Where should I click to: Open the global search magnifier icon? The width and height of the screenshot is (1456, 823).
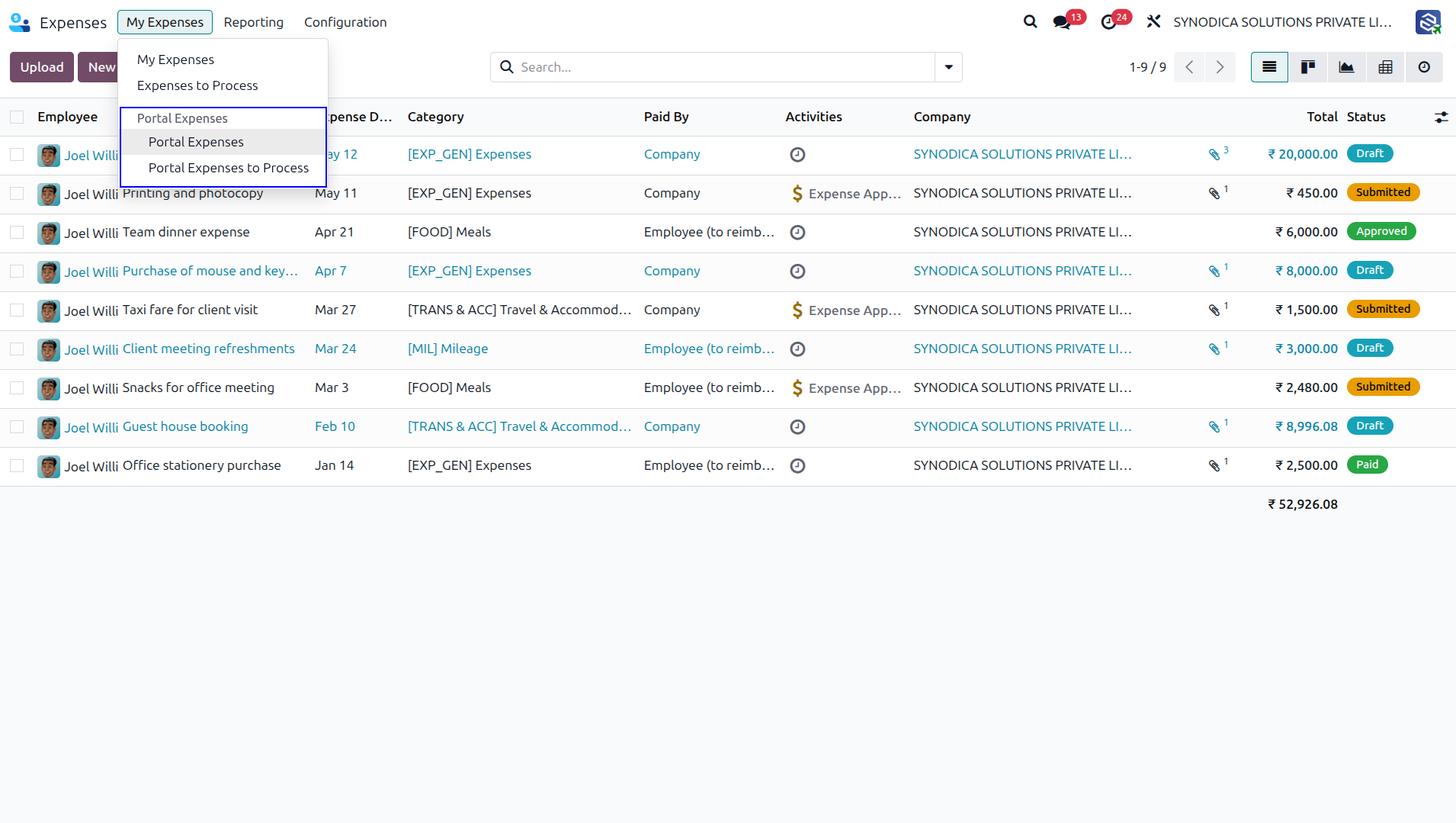tap(1030, 22)
